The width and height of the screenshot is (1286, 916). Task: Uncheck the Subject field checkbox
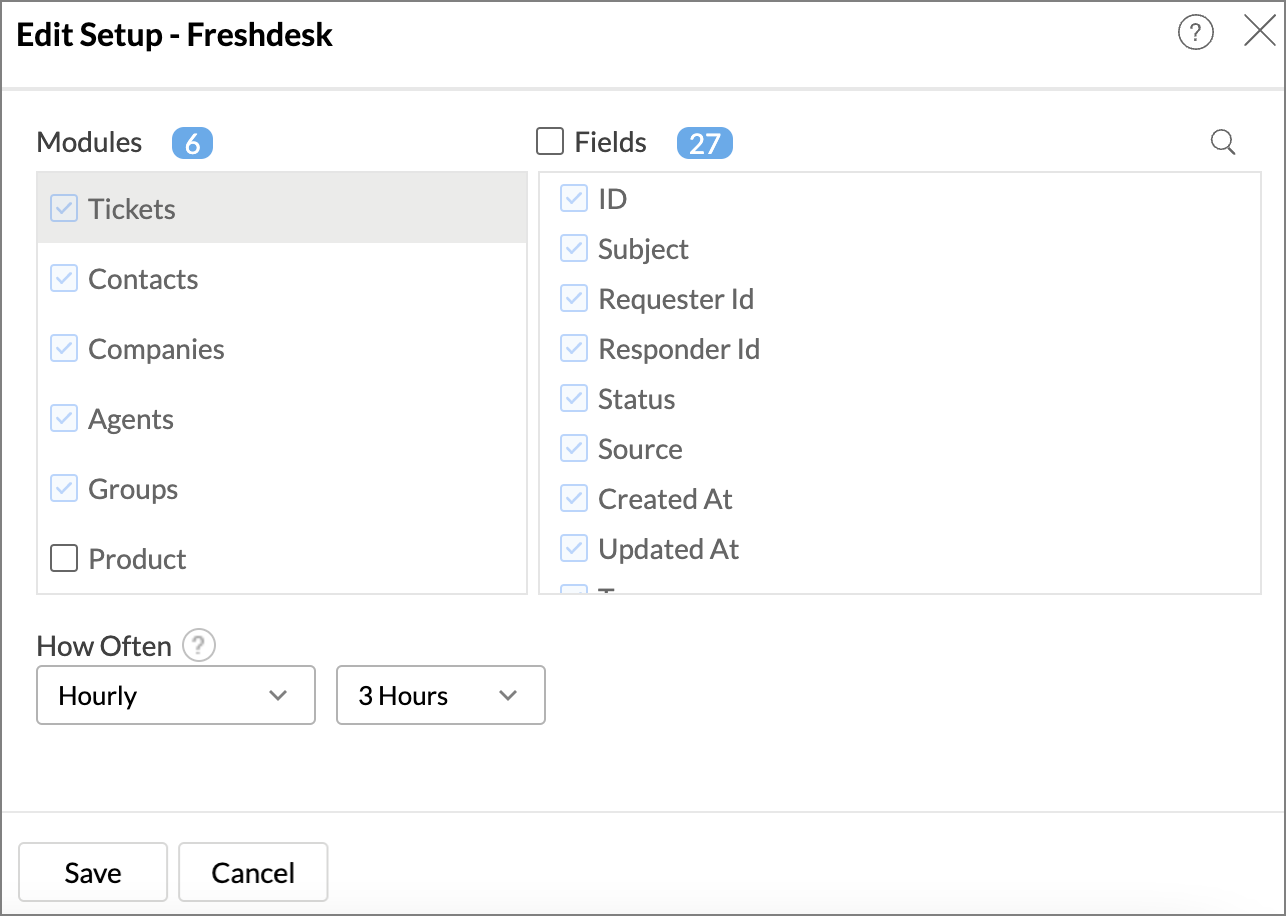(574, 248)
